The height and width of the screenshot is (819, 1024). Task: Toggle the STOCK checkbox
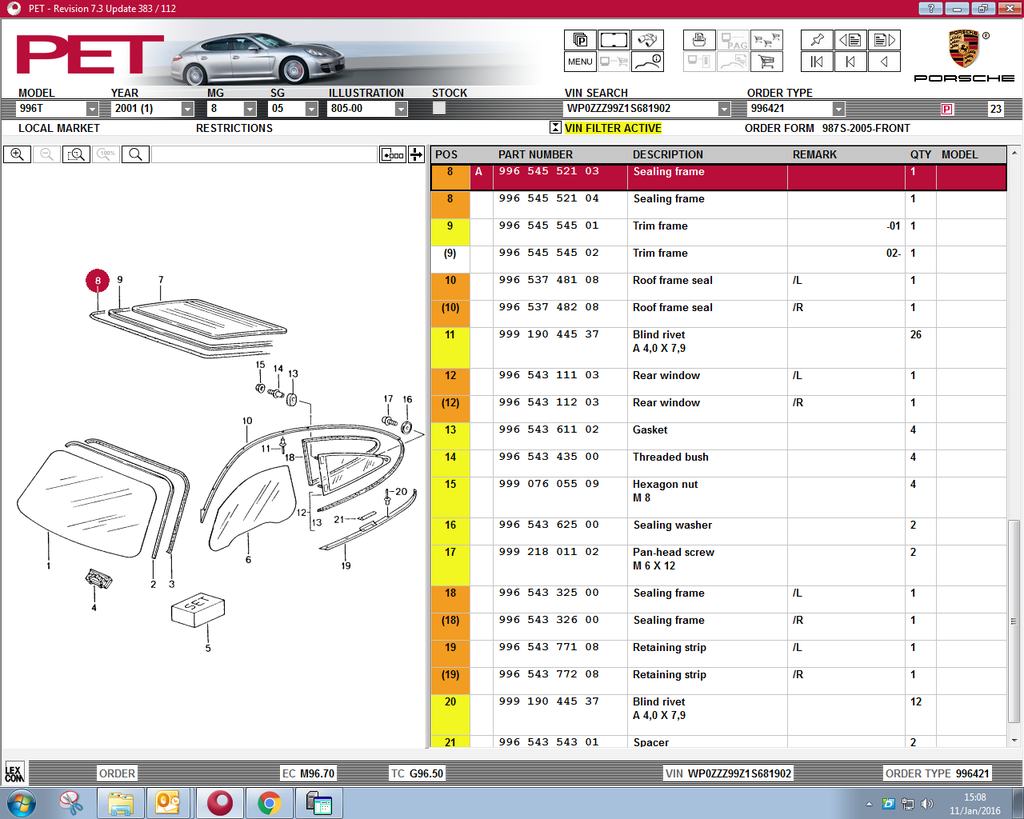[439, 108]
